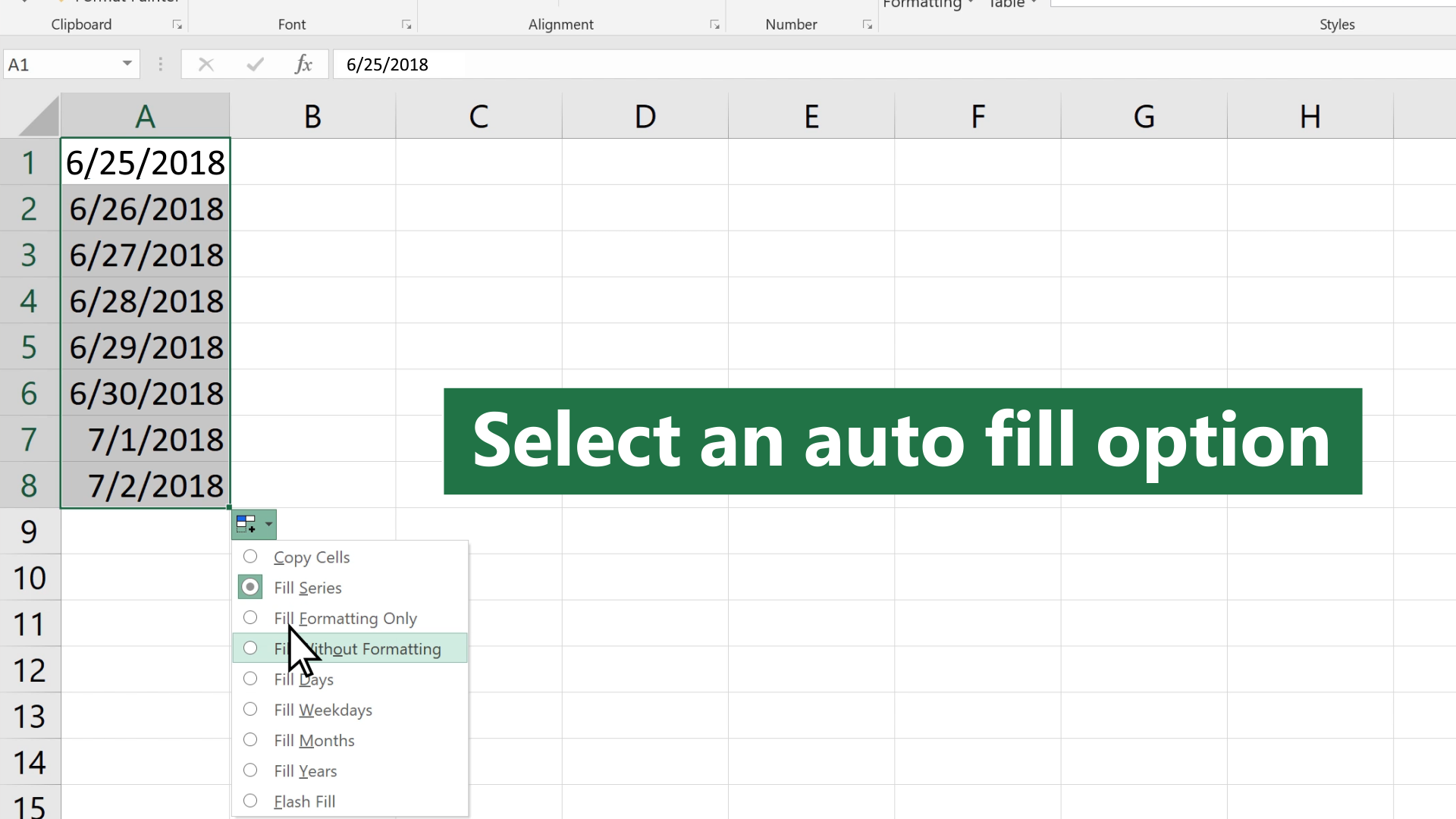Click cell containing 6/26/2018
The image size is (1456, 819).
(x=145, y=209)
